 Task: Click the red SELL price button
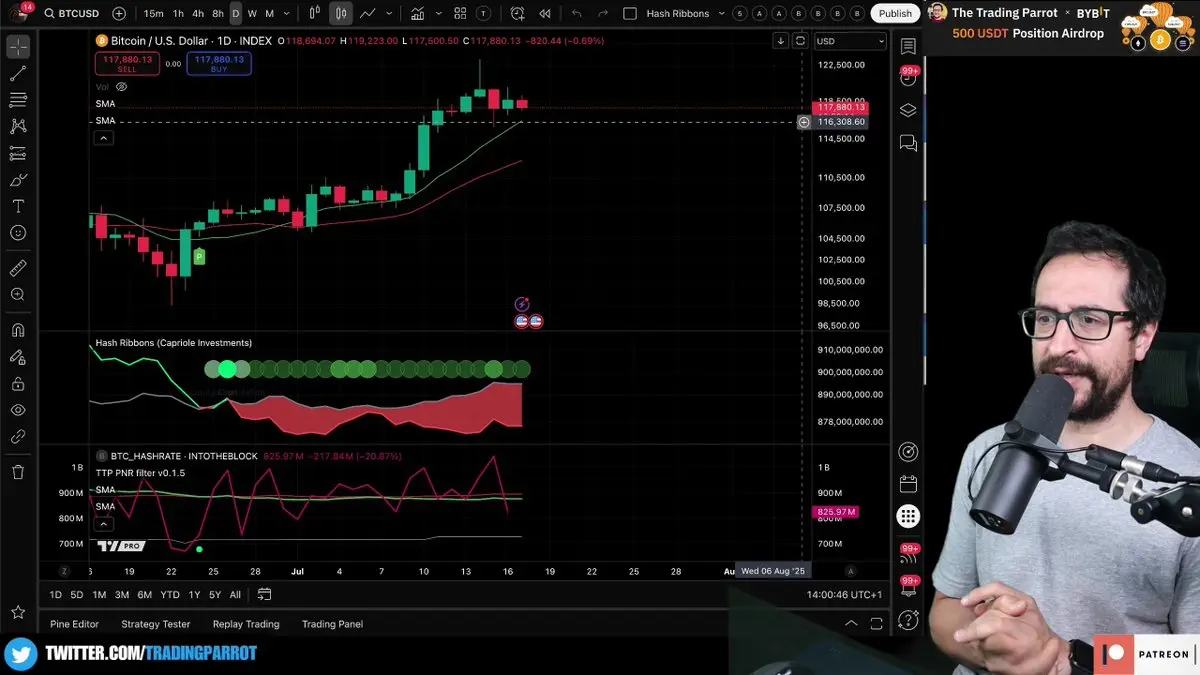tap(127, 64)
